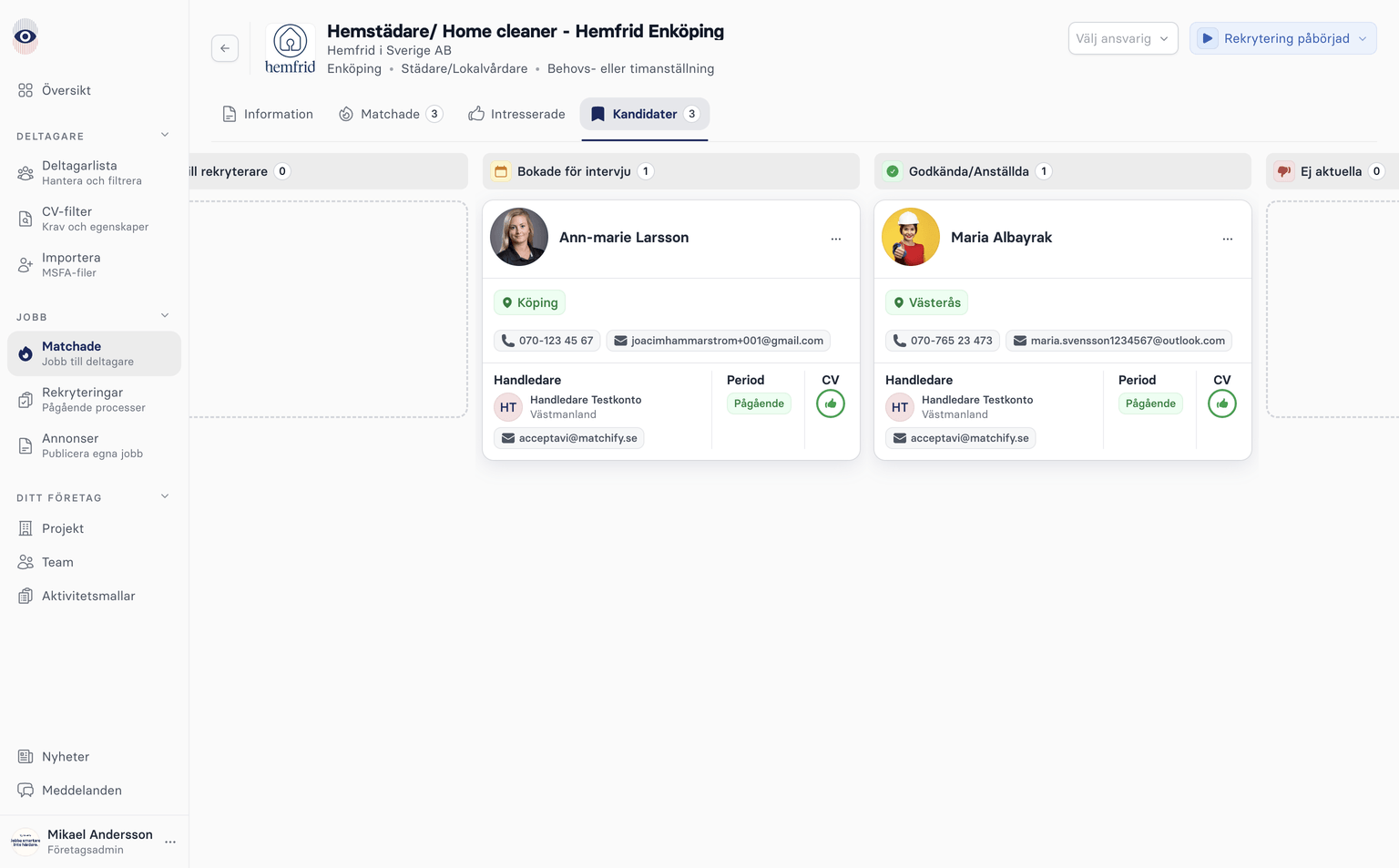Click the Deltagarlista participants icon

coord(25,171)
